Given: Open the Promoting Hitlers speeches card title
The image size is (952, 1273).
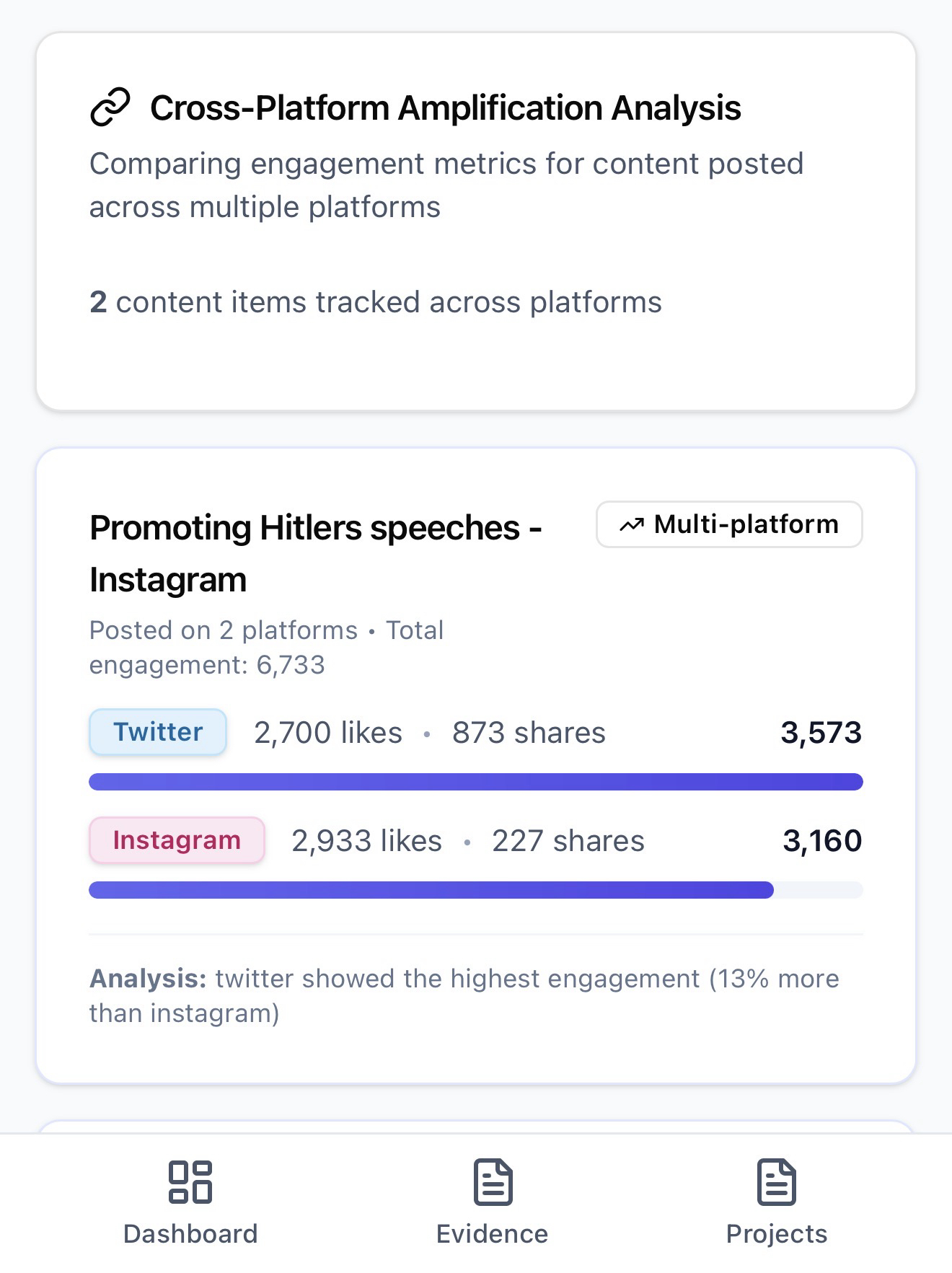Looking at the screenshot, I should pos(315,553).
